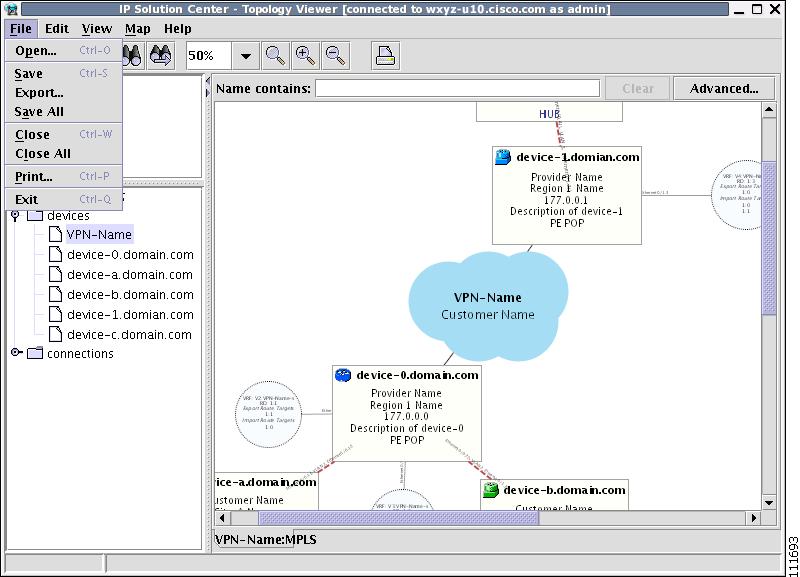Click the vertical scrollbar thumb beside the map
The image size is (800, 577).
point(769,238)
